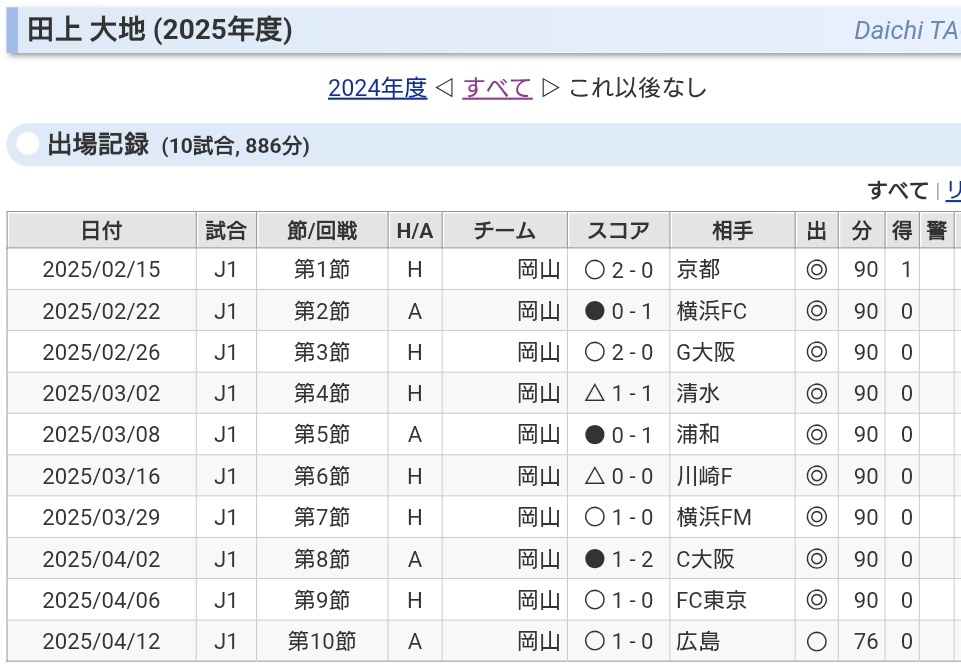The image size is (961, 666).
Task: Click the スコア column header
Action: click(619, 230)
